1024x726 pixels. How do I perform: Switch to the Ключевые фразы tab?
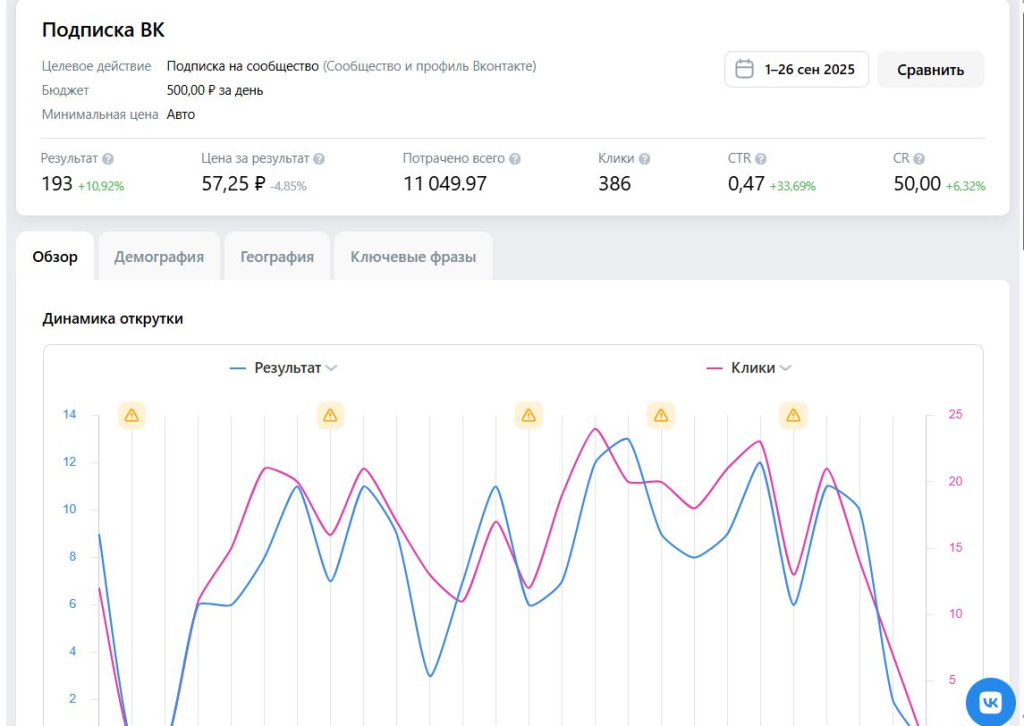tap(413, 257)
